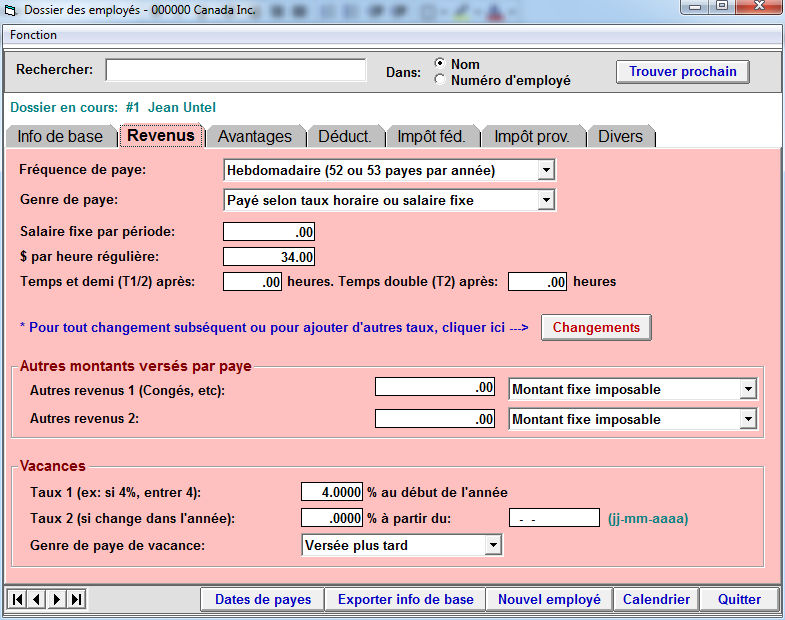The width and height of the screenshot is (785, 620).
Task: Open the Calendrier button
Action: 656,599
